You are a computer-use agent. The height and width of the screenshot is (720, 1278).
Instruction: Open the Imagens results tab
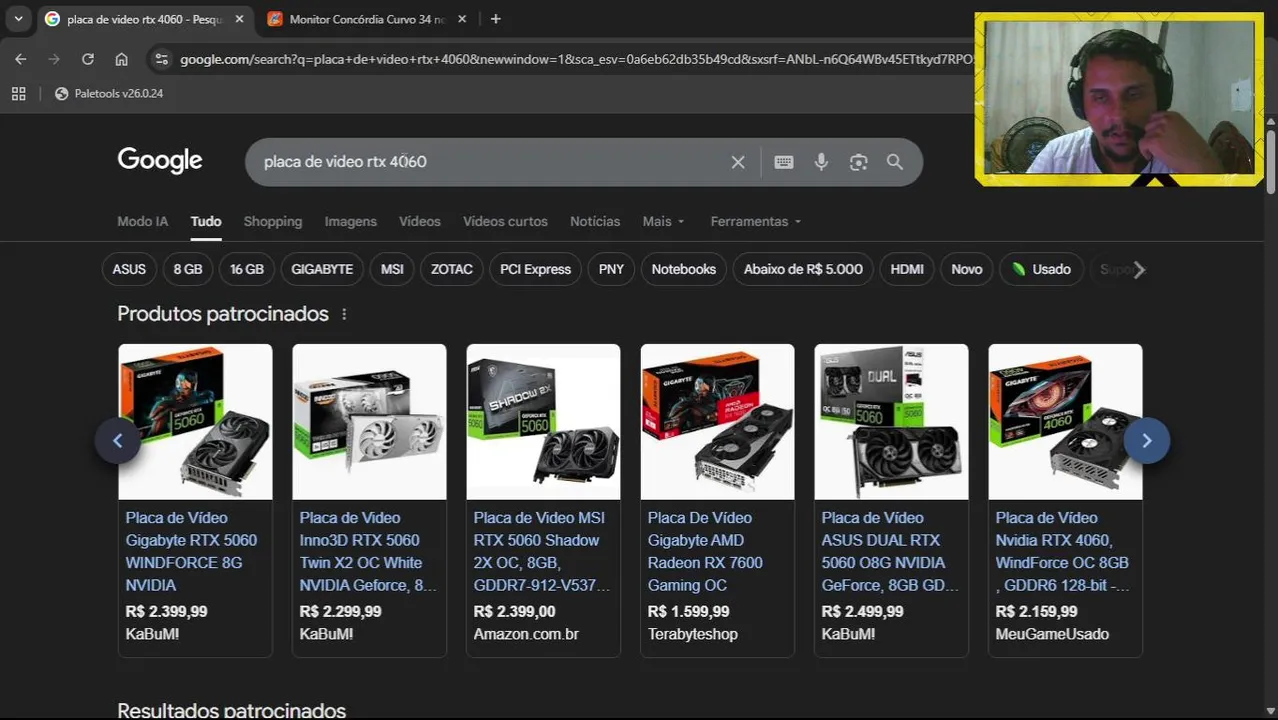pyautogui.click(x=351, y=221)
